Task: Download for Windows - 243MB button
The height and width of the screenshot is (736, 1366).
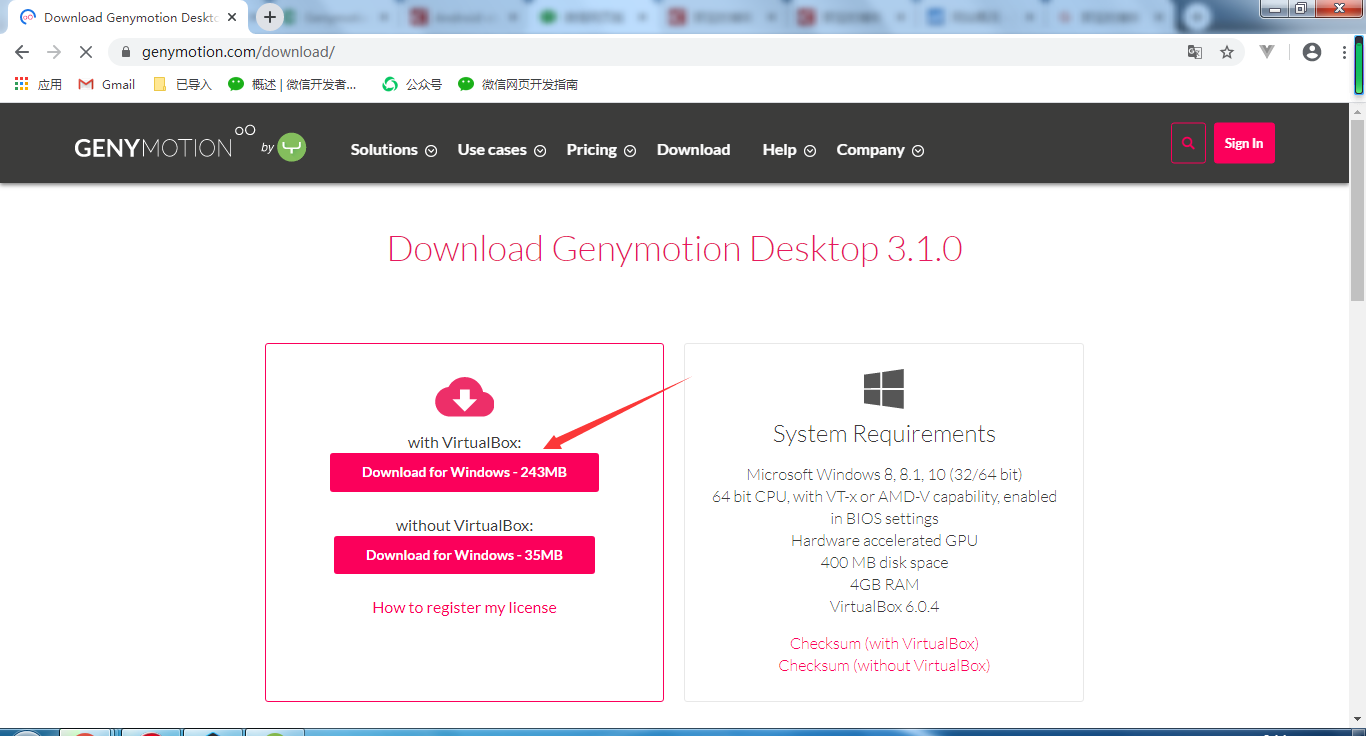Action: pyautogui.click(x=464, y=472)
